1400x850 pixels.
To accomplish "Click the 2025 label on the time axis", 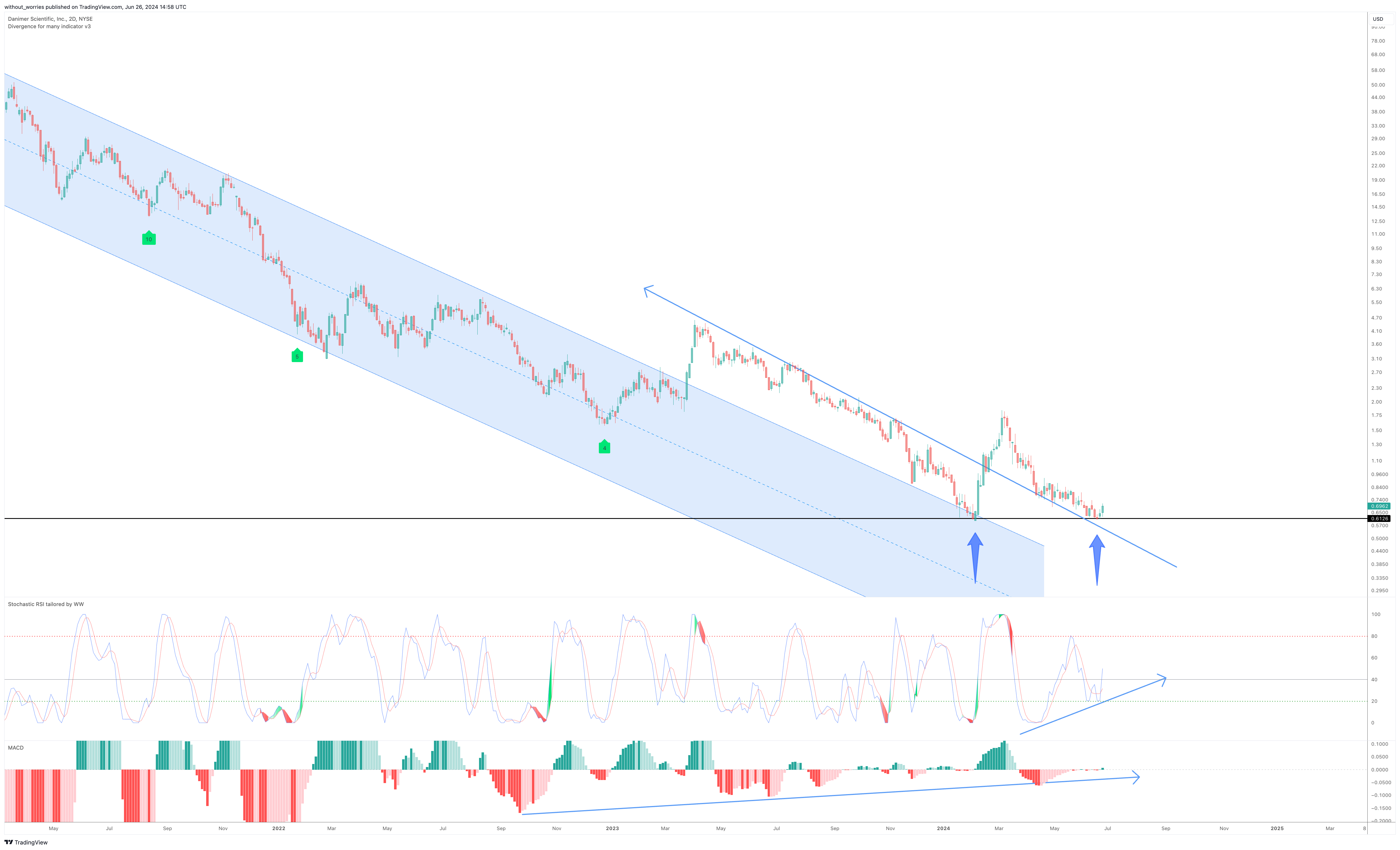I will (1277, 828).
